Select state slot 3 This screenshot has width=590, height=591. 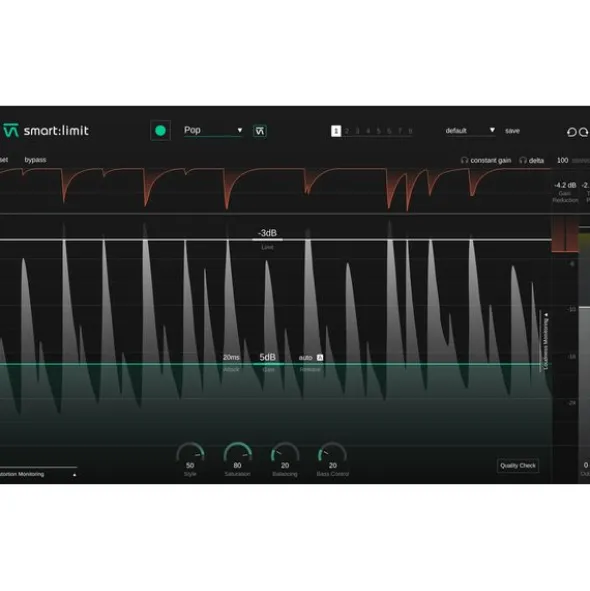(x=357, y=131)
